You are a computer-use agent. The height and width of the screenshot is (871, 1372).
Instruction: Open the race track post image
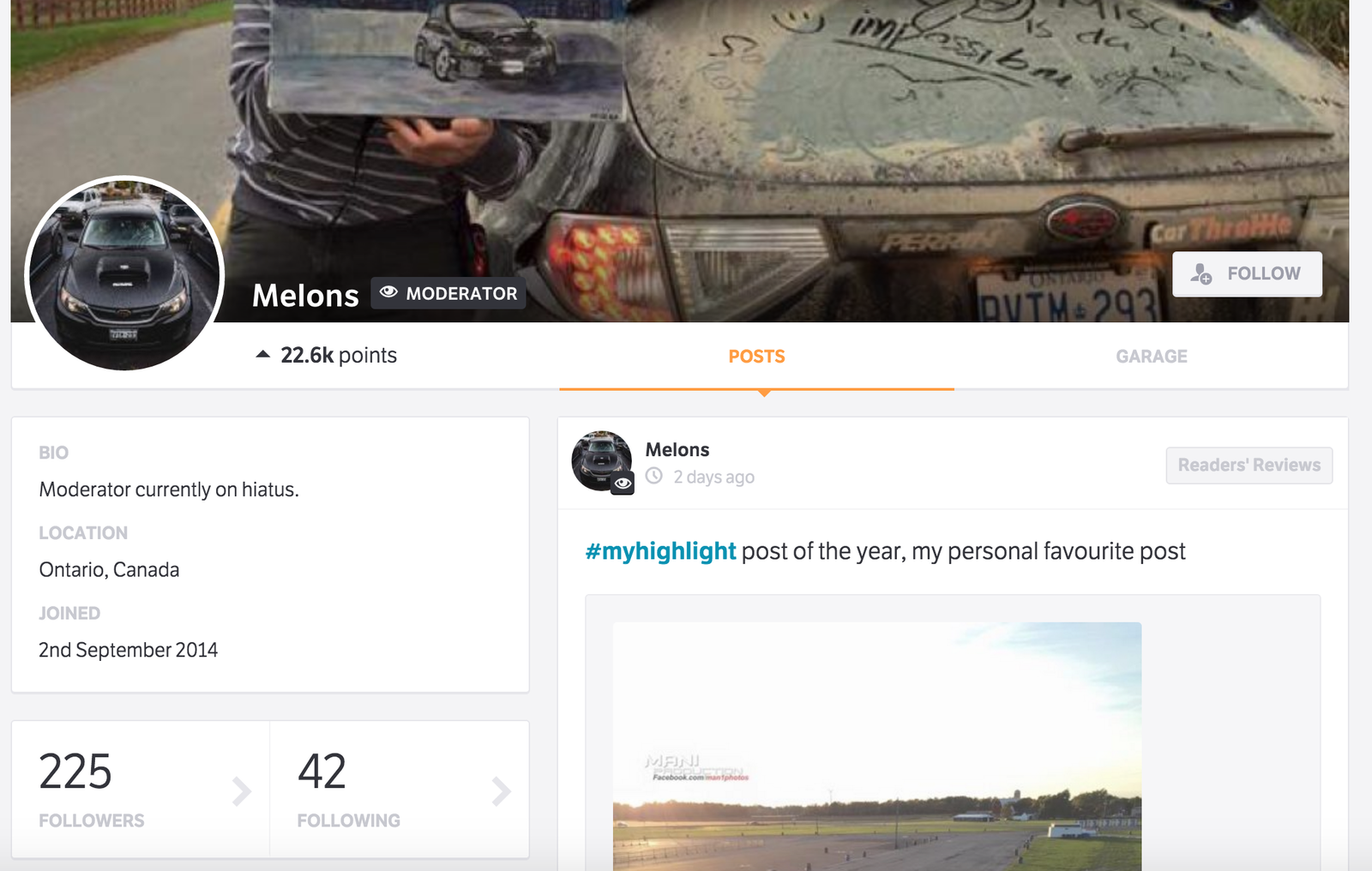877,746
